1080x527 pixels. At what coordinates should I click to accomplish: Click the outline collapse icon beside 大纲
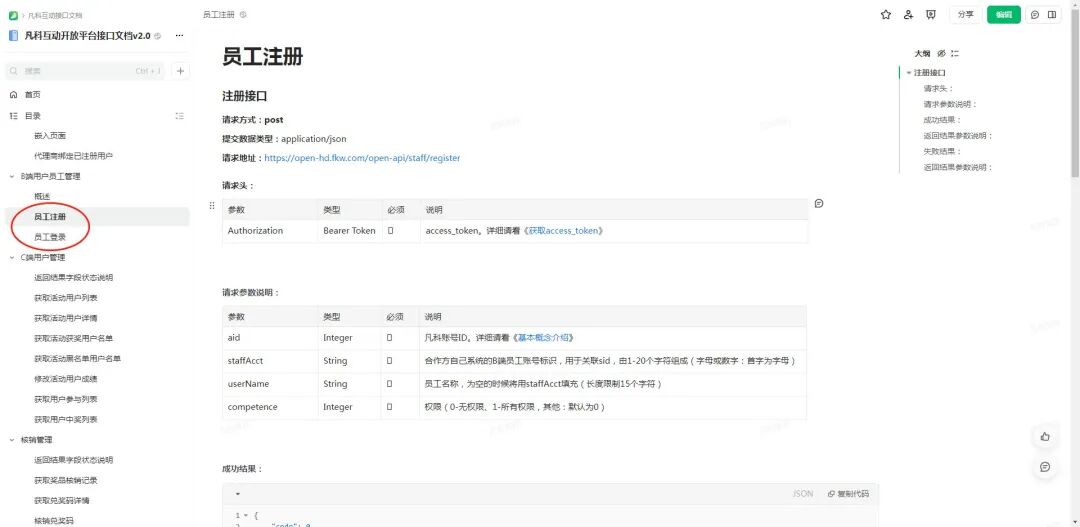955,53
